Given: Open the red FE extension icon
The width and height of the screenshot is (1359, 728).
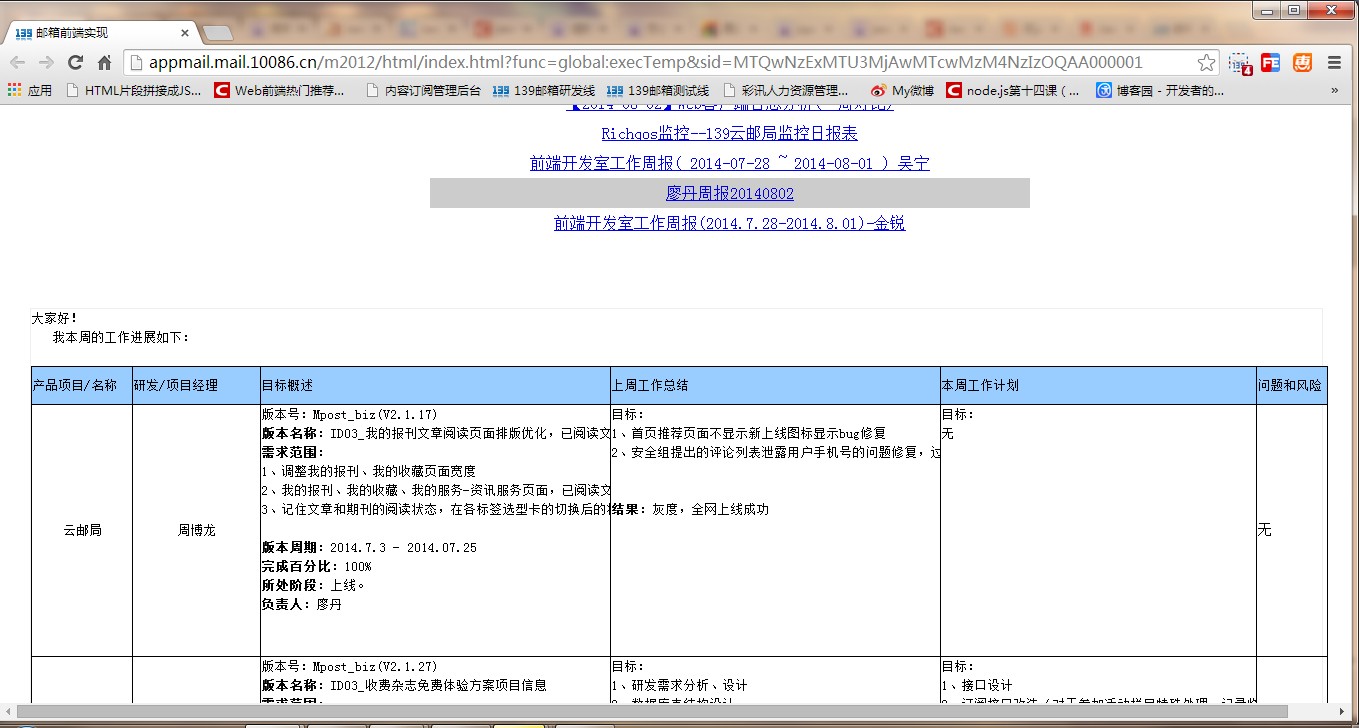Looking at the screenshot, I should click(1271, 62).
